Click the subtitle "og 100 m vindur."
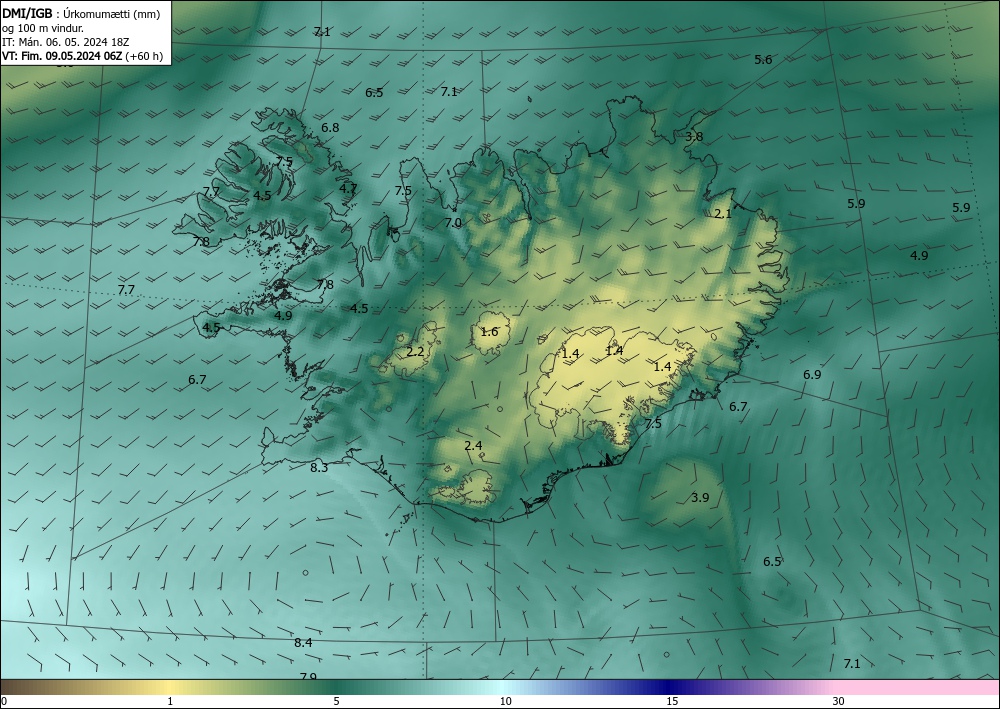The height and width of the screenshot is (709, 1000). [x=43, y=28]
